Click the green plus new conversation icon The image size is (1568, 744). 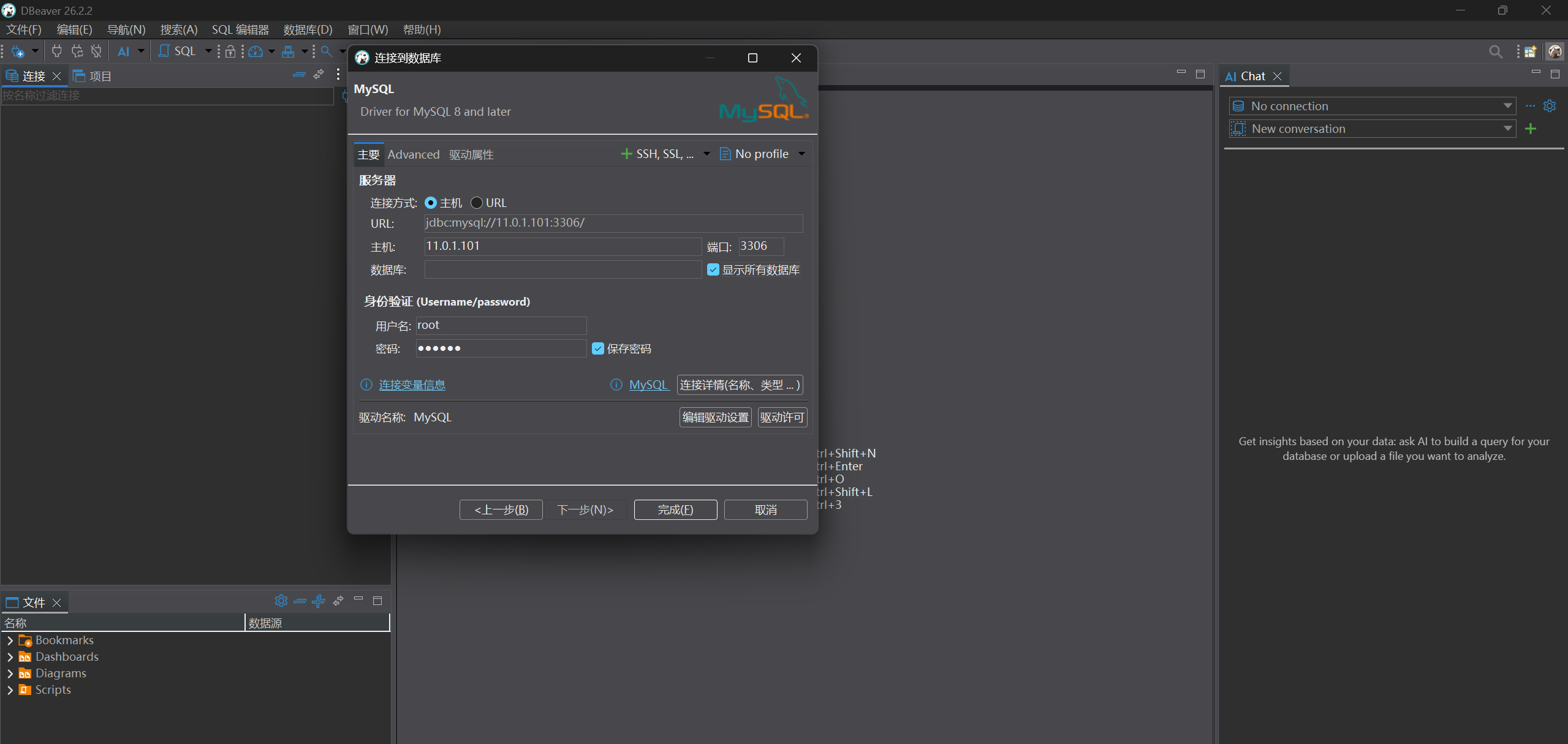pos(1531,129)
